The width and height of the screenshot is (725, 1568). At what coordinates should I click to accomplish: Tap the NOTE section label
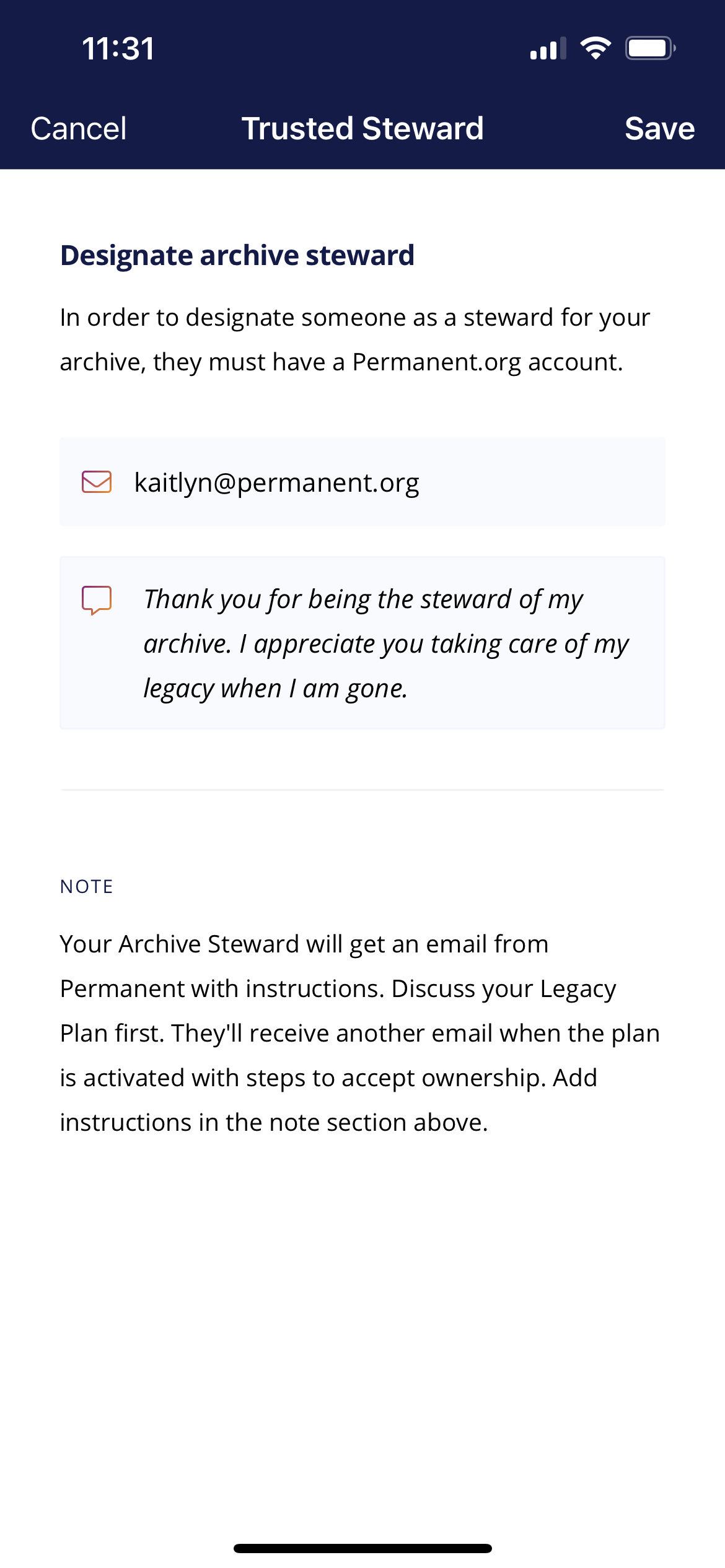87,886
